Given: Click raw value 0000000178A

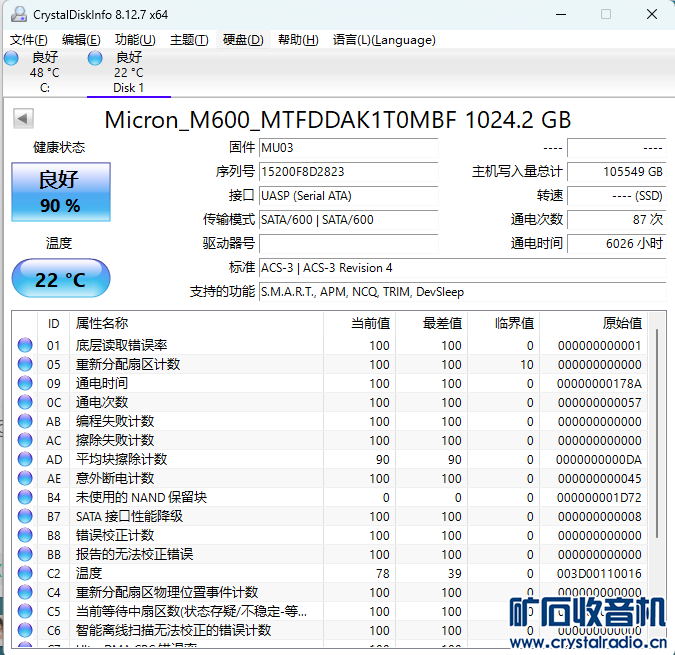Looking at the screenshot, I should 599,383.
